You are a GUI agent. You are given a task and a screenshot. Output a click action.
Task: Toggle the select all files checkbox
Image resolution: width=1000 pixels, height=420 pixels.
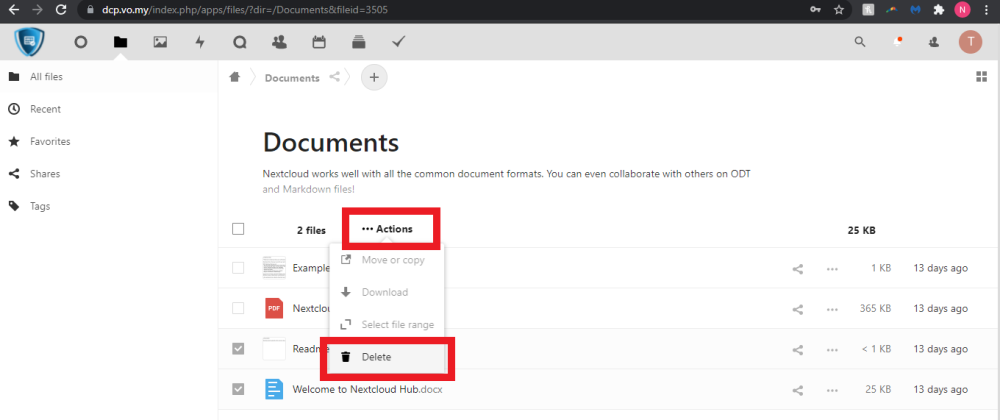tap(238, 229)
